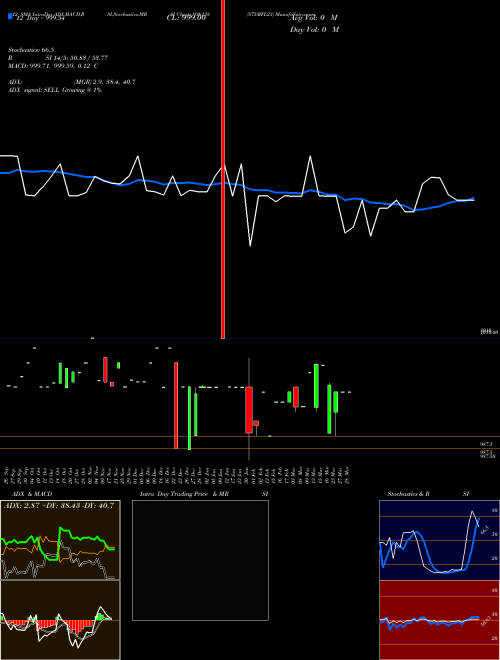
Task: Click the tall red candlestick hitting the bottom line
Action: pos(176,405)
